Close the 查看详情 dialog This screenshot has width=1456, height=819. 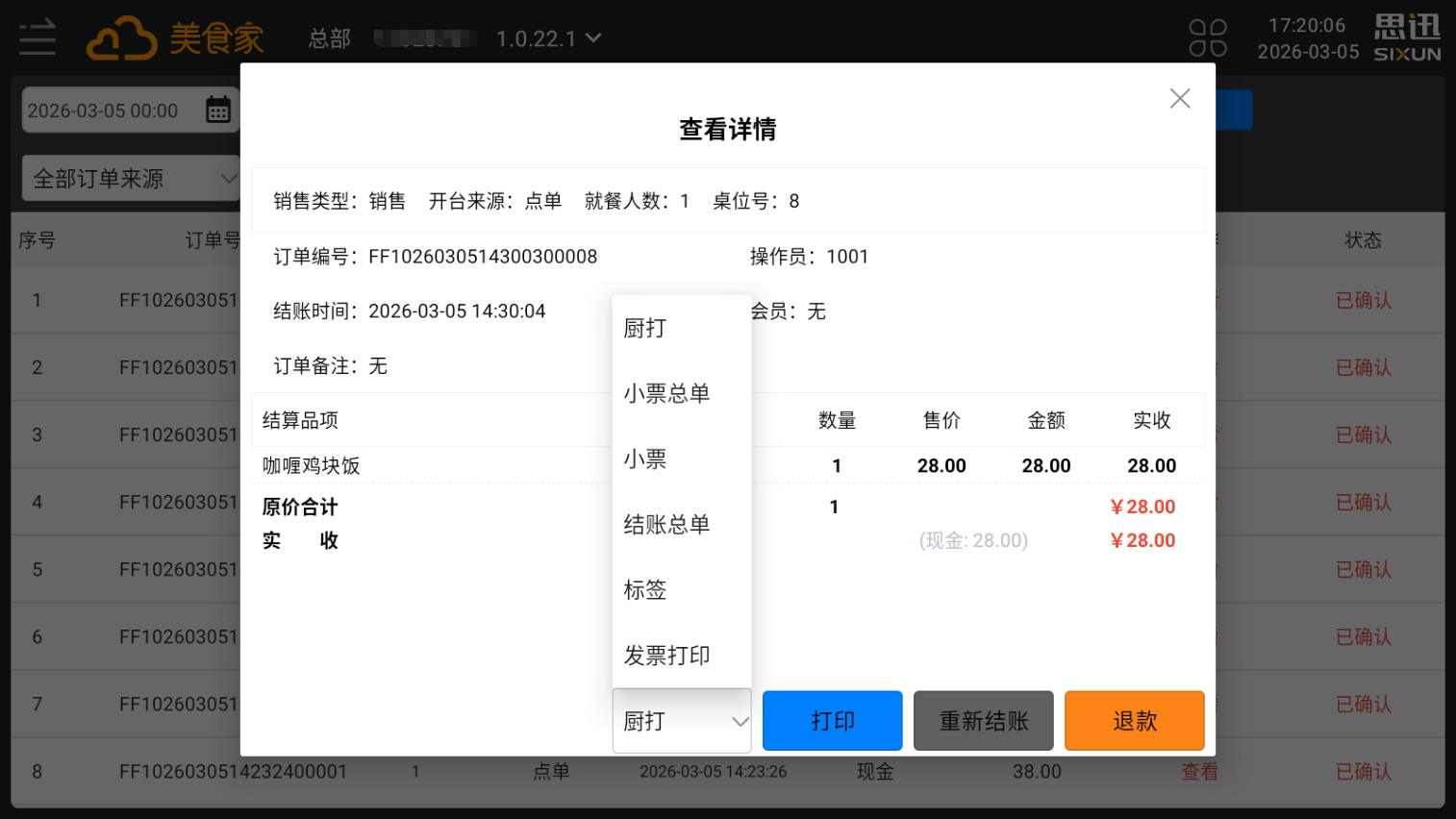pyautogui.click(x=1179, y=98)
